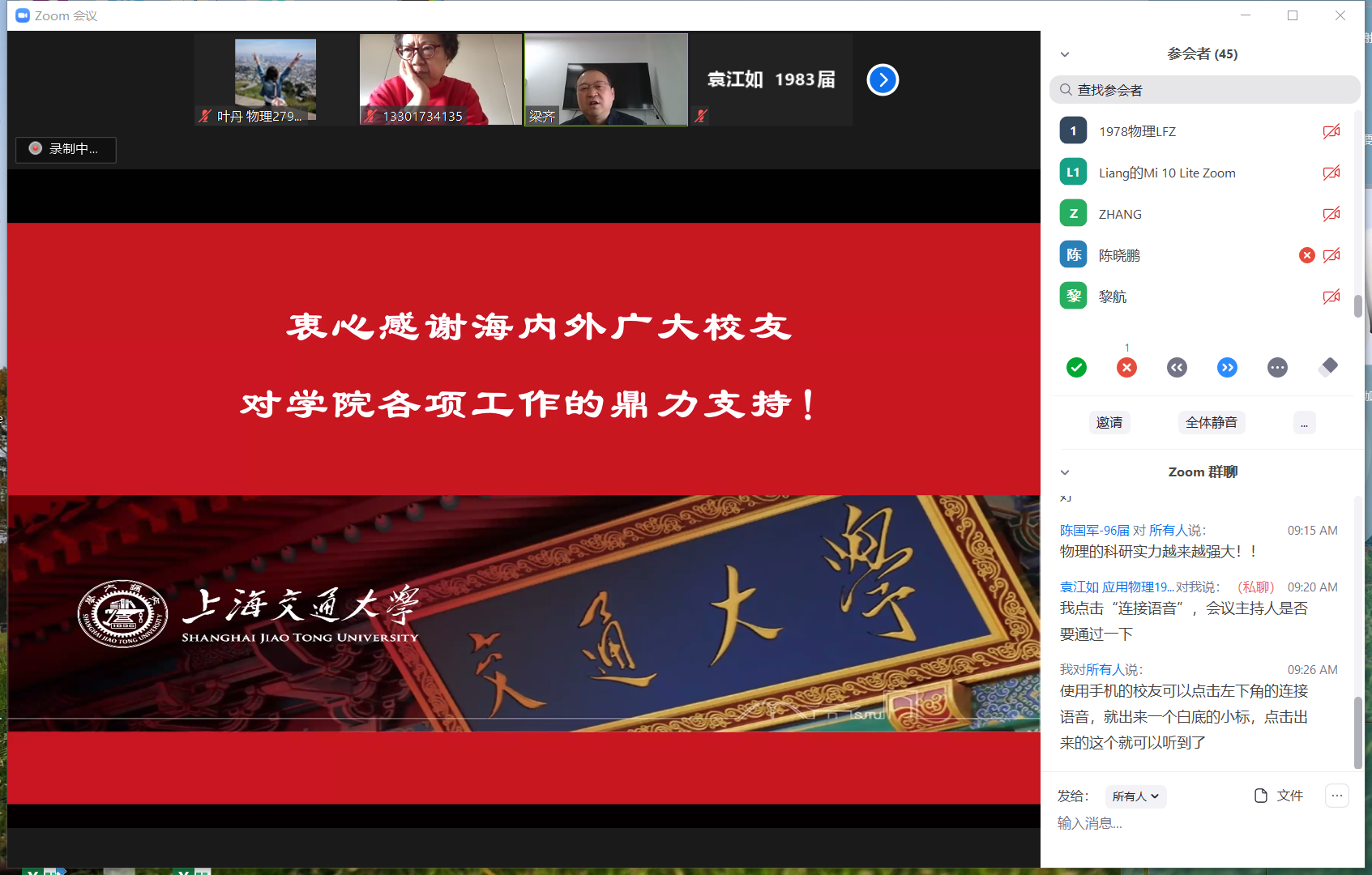This screenshot has height=875, width=1372.
Task: Click the file attachment icon in chat
Action: 1261,796
